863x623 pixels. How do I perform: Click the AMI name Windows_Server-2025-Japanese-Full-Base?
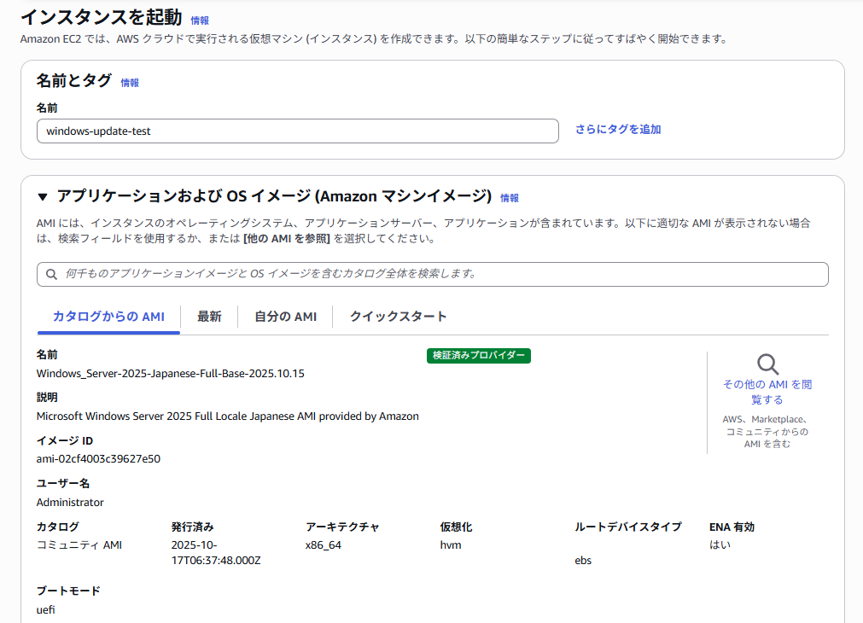pos(170,373)
